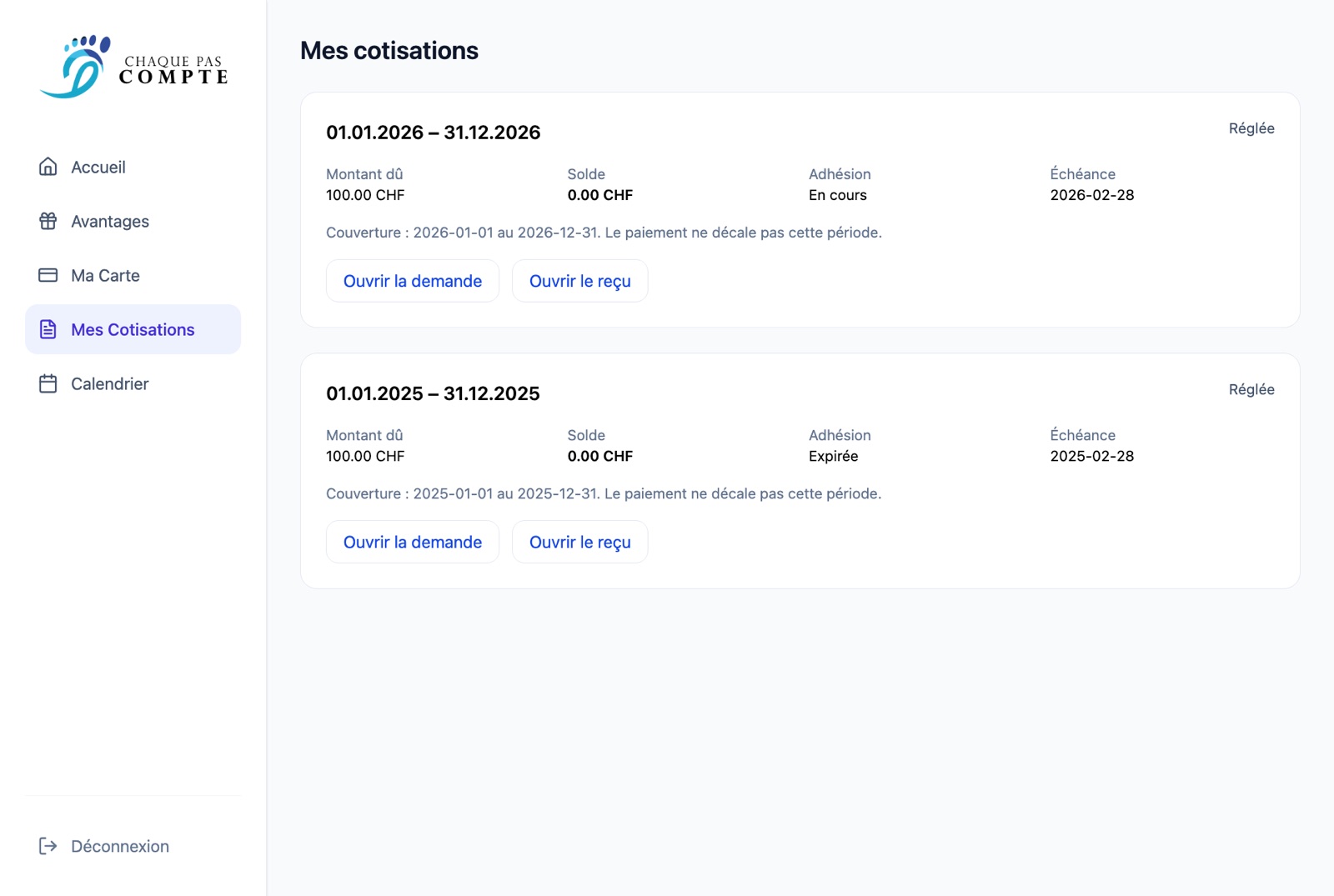The height and width of the screenshot is (896, 1334).
Task: Click the 2026 coverage note line
Action: 604,233
